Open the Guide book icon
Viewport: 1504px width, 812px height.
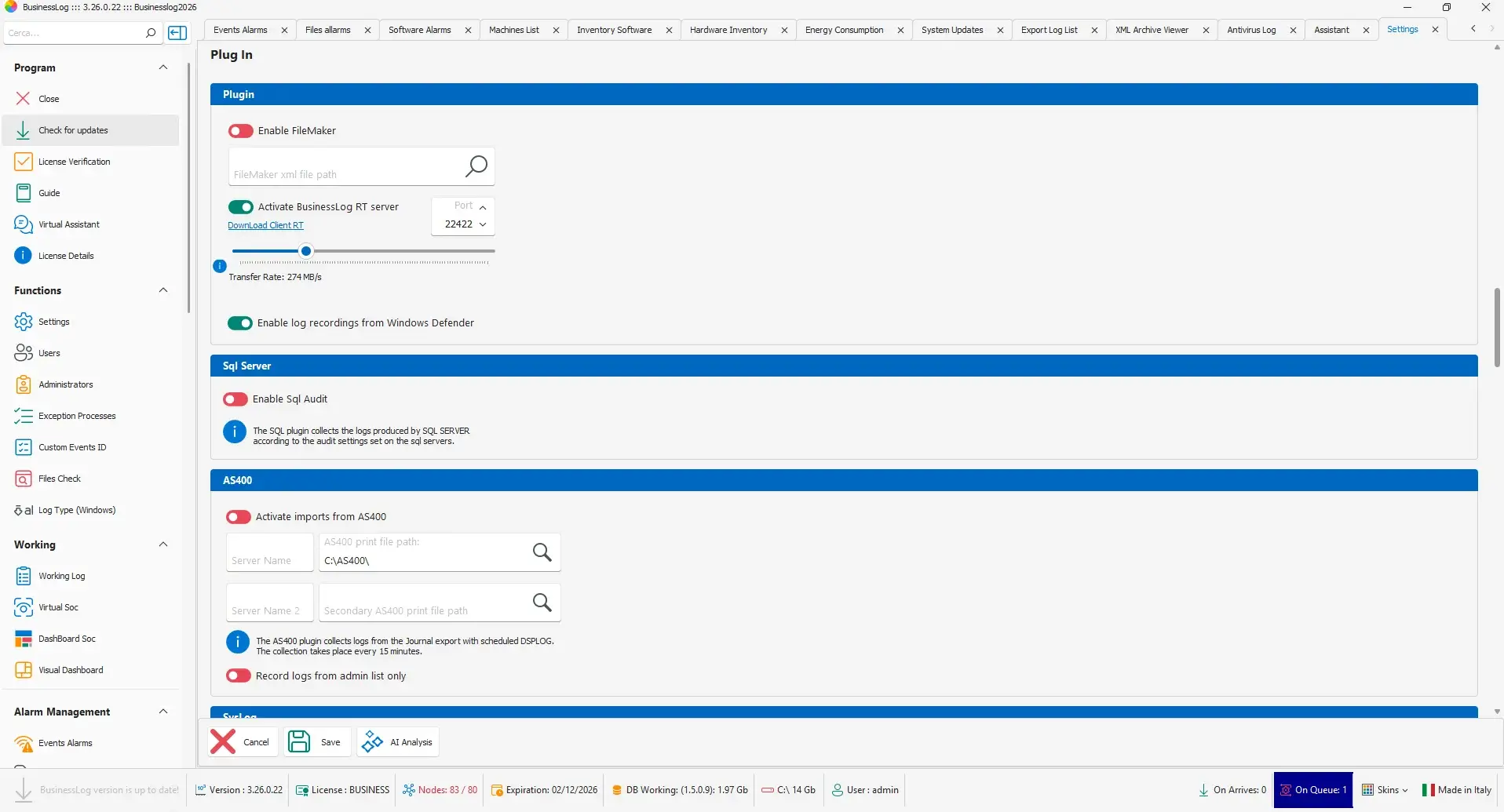point(24,193)
